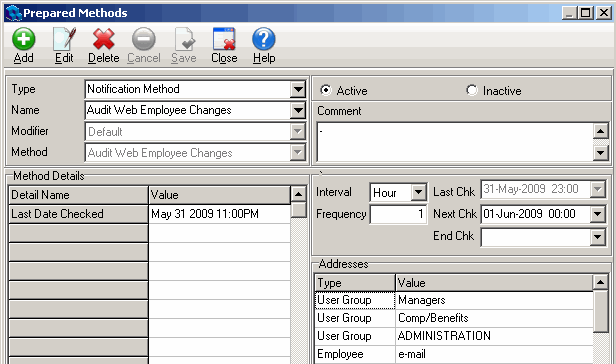Select the Managers address value

[x=494, y=300]
